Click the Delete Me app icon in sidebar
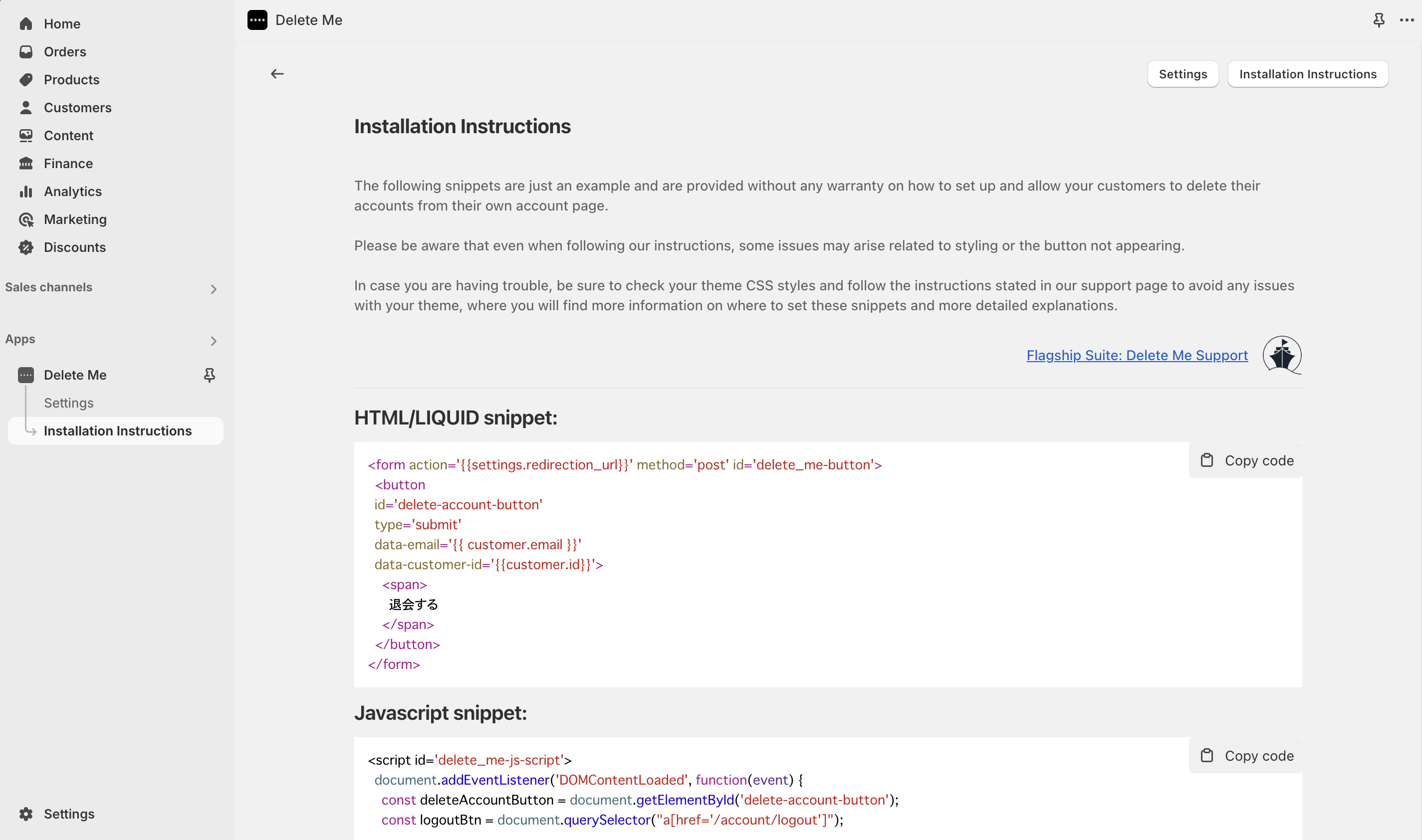Viewport: 1422px width, 840px height. [x=26, y=375]
